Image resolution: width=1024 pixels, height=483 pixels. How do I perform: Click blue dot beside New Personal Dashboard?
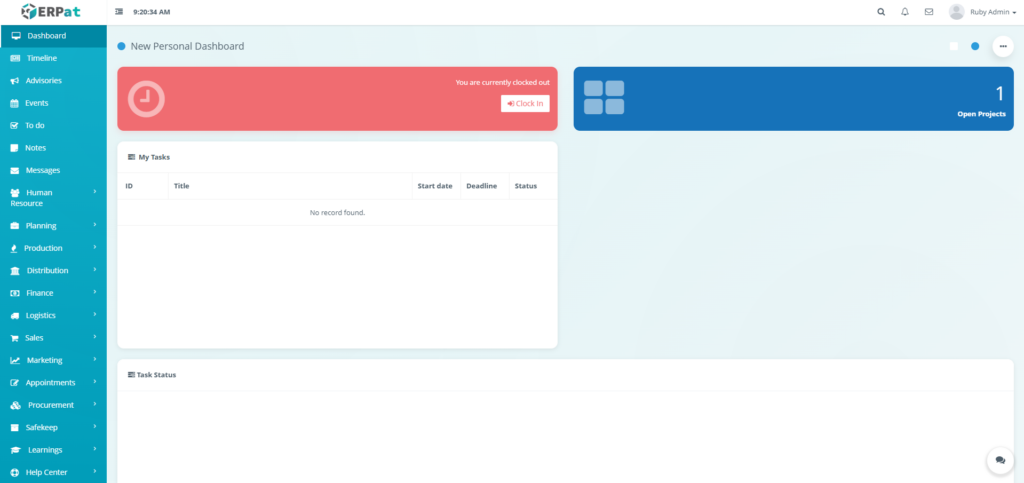121,46
